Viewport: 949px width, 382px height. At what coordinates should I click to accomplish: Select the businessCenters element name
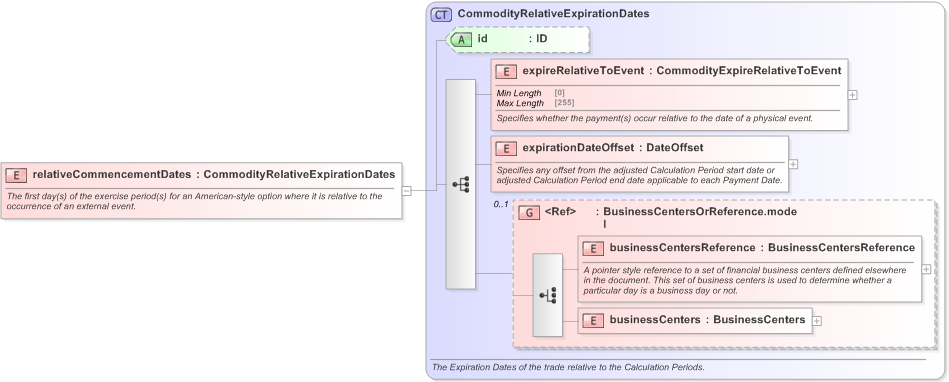pyautogui.click(x=655, y=320)
